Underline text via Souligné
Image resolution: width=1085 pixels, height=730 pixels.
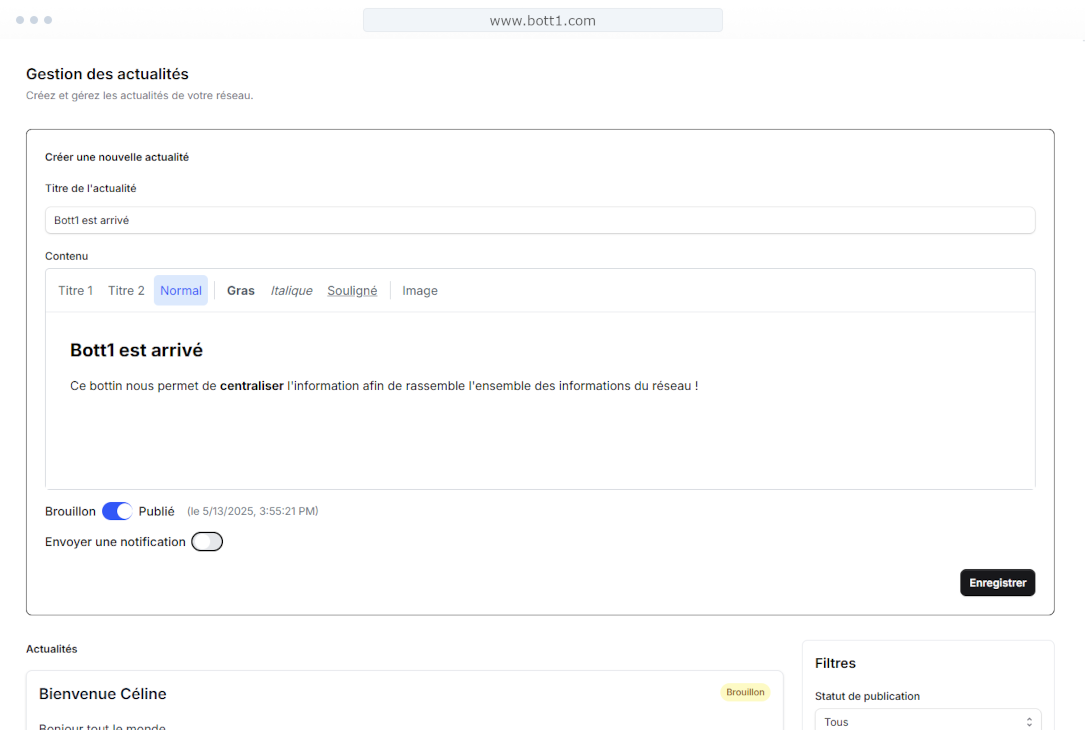[x=352, y=290]
